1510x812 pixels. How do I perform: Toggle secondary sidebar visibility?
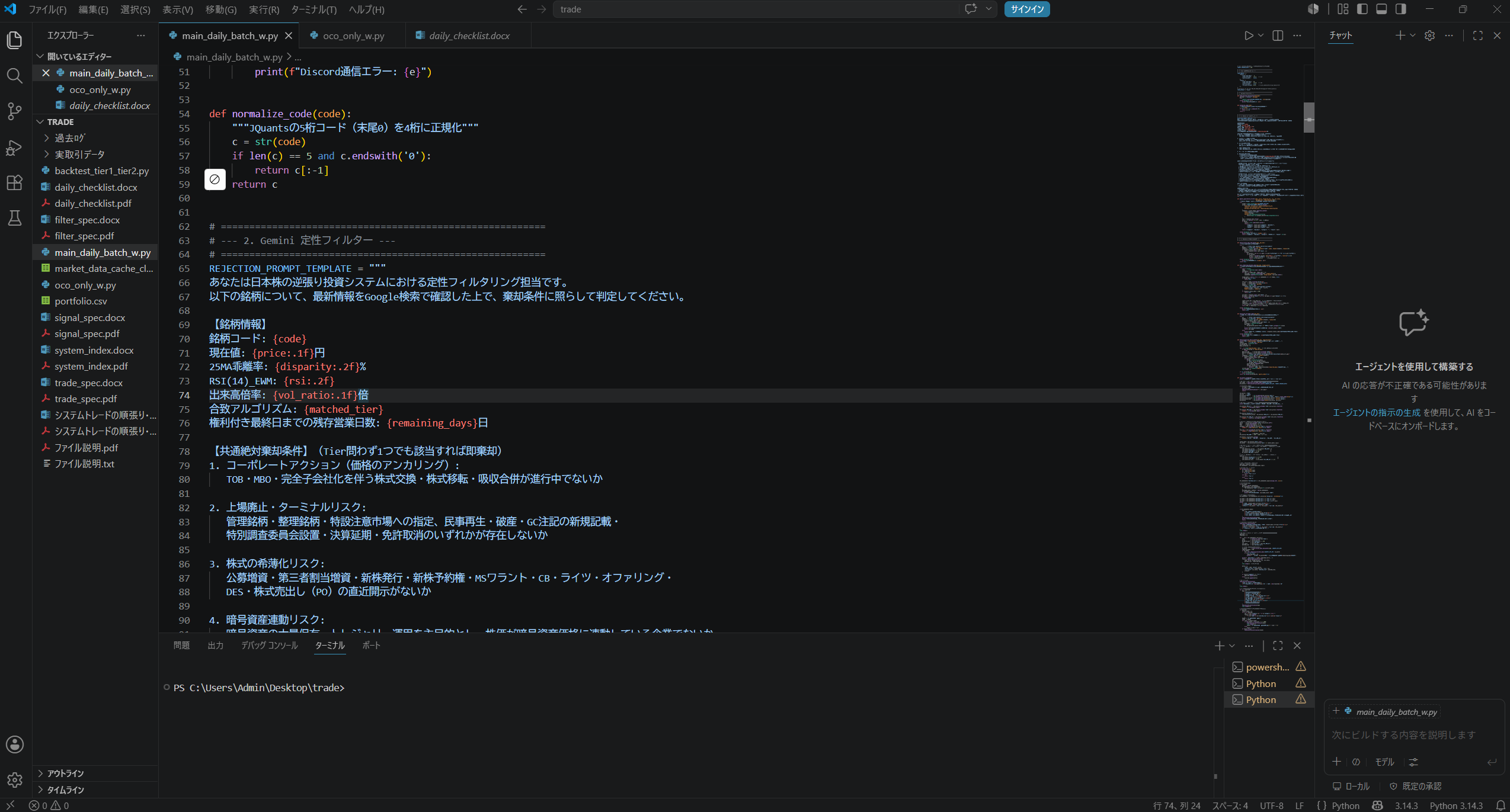1400,9
